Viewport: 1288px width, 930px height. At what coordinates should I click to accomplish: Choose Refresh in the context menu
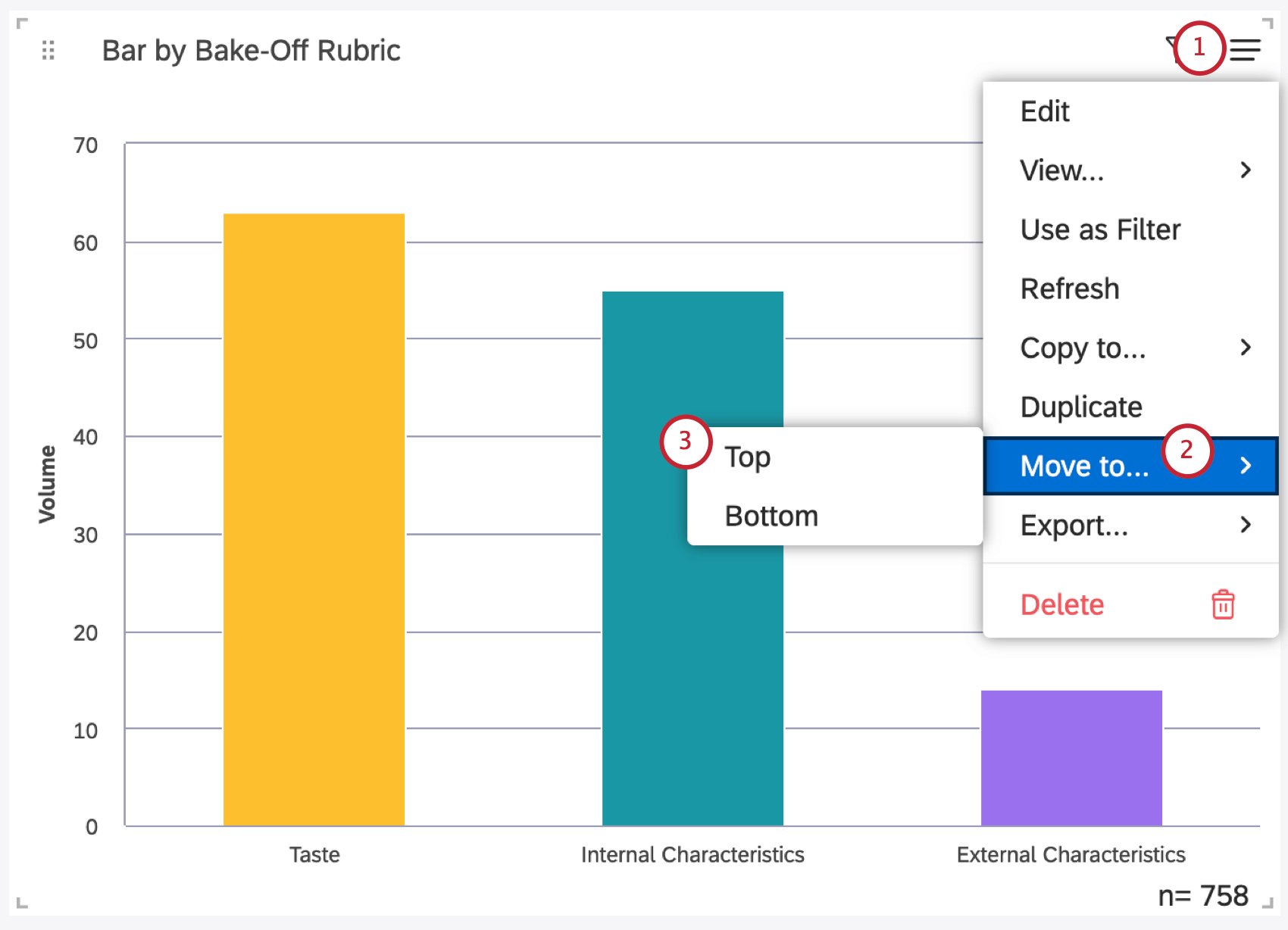(1069, 289)
